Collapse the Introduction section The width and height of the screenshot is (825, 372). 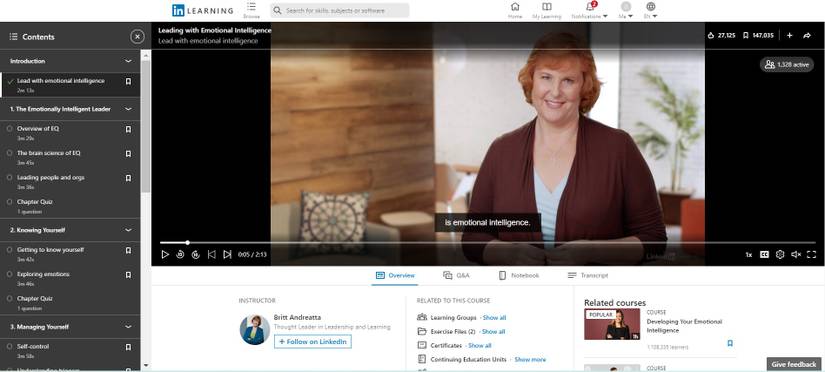click(x=128, y=61)
